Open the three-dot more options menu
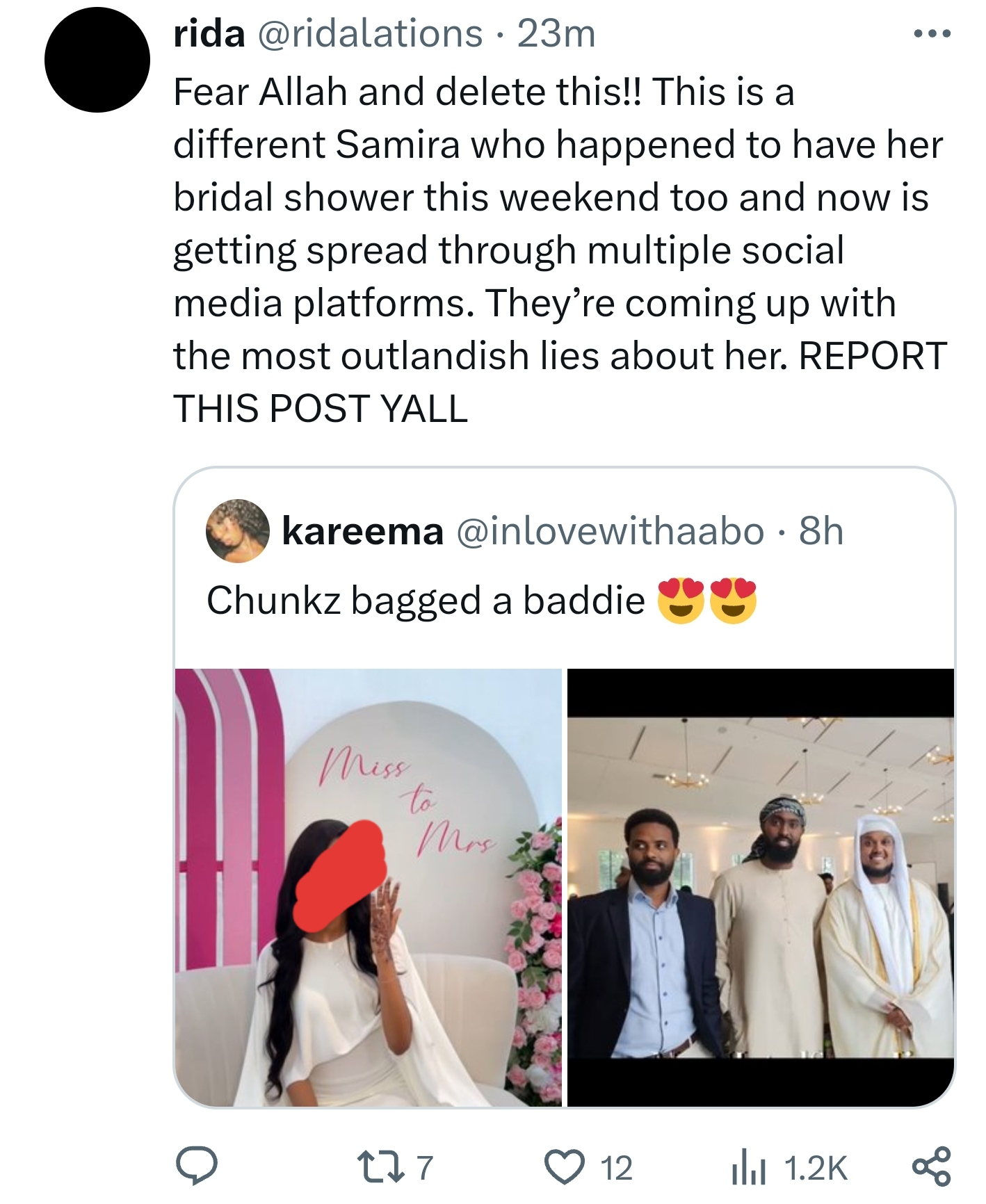The width and height of the screenshot is (986, 1204). 932,33
